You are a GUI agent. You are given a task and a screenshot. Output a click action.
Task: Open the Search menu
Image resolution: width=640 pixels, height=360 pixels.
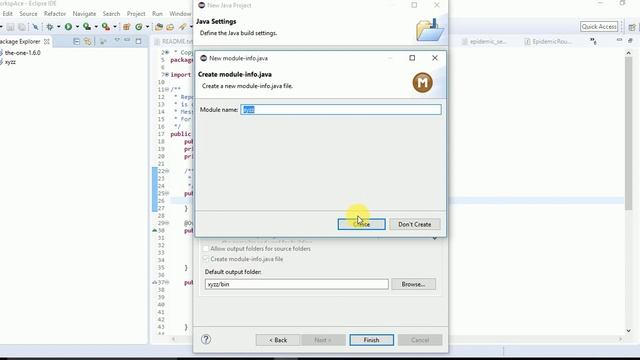tap(111, 13)
